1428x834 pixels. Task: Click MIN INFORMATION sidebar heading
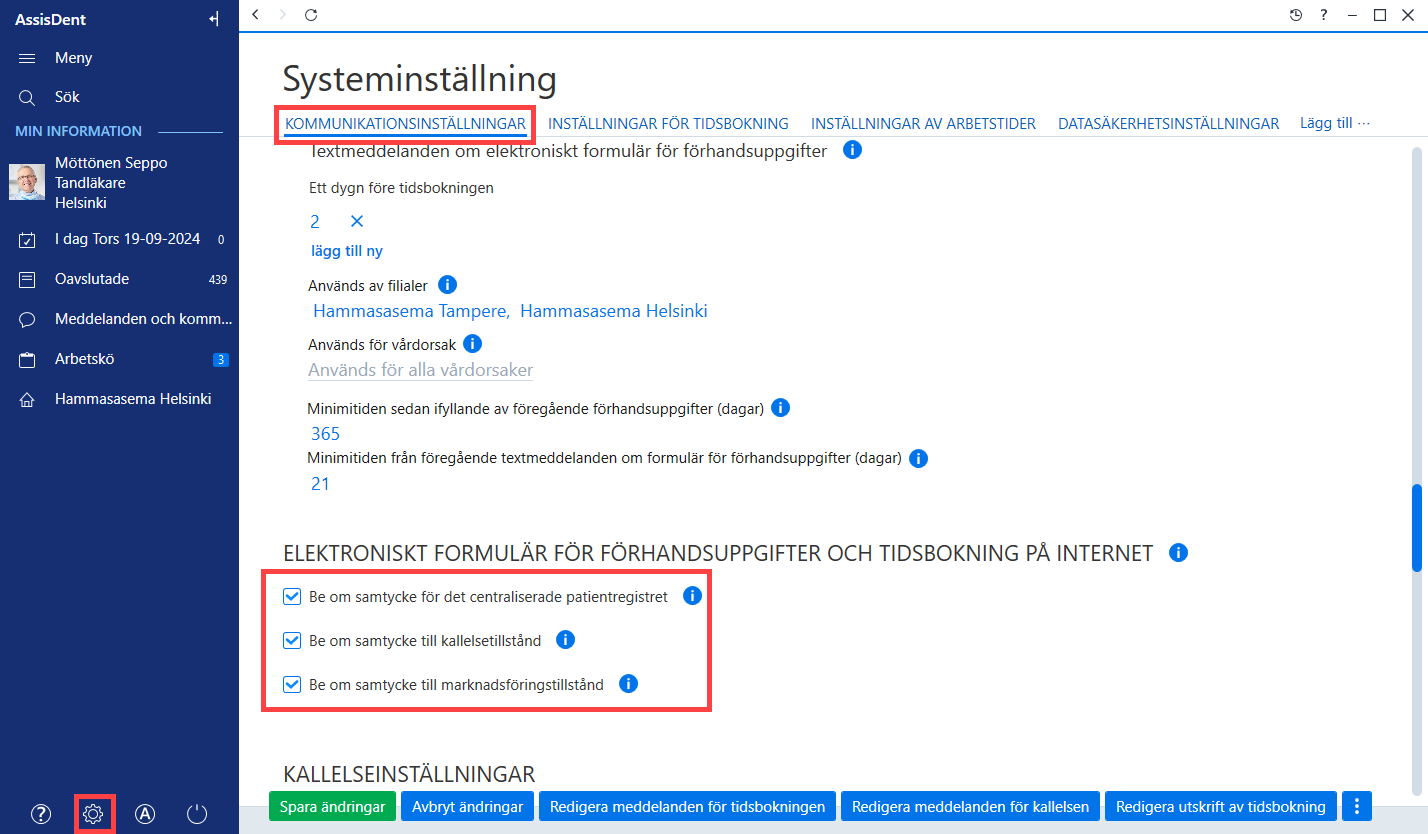coord(78,131)
